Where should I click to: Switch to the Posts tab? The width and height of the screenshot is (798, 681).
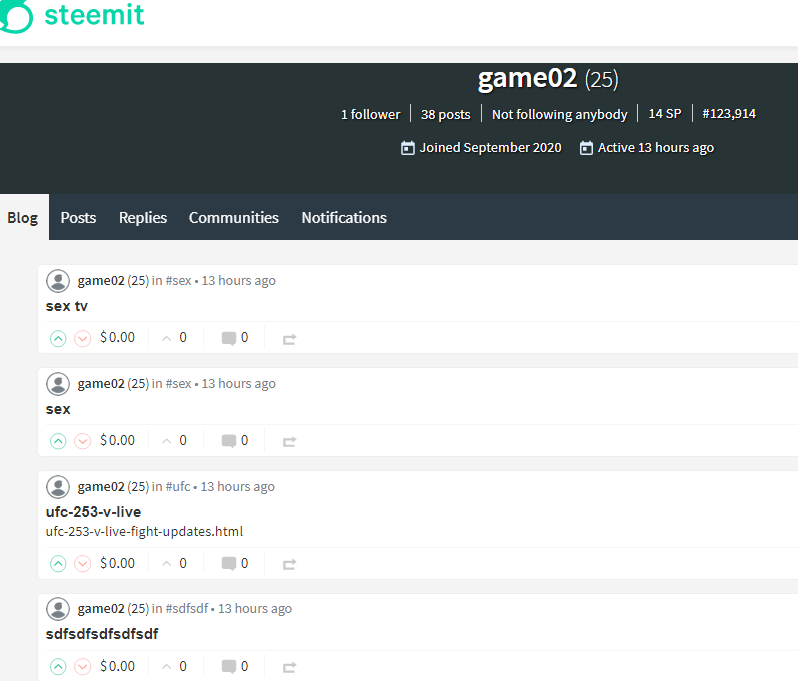[78, 217]
